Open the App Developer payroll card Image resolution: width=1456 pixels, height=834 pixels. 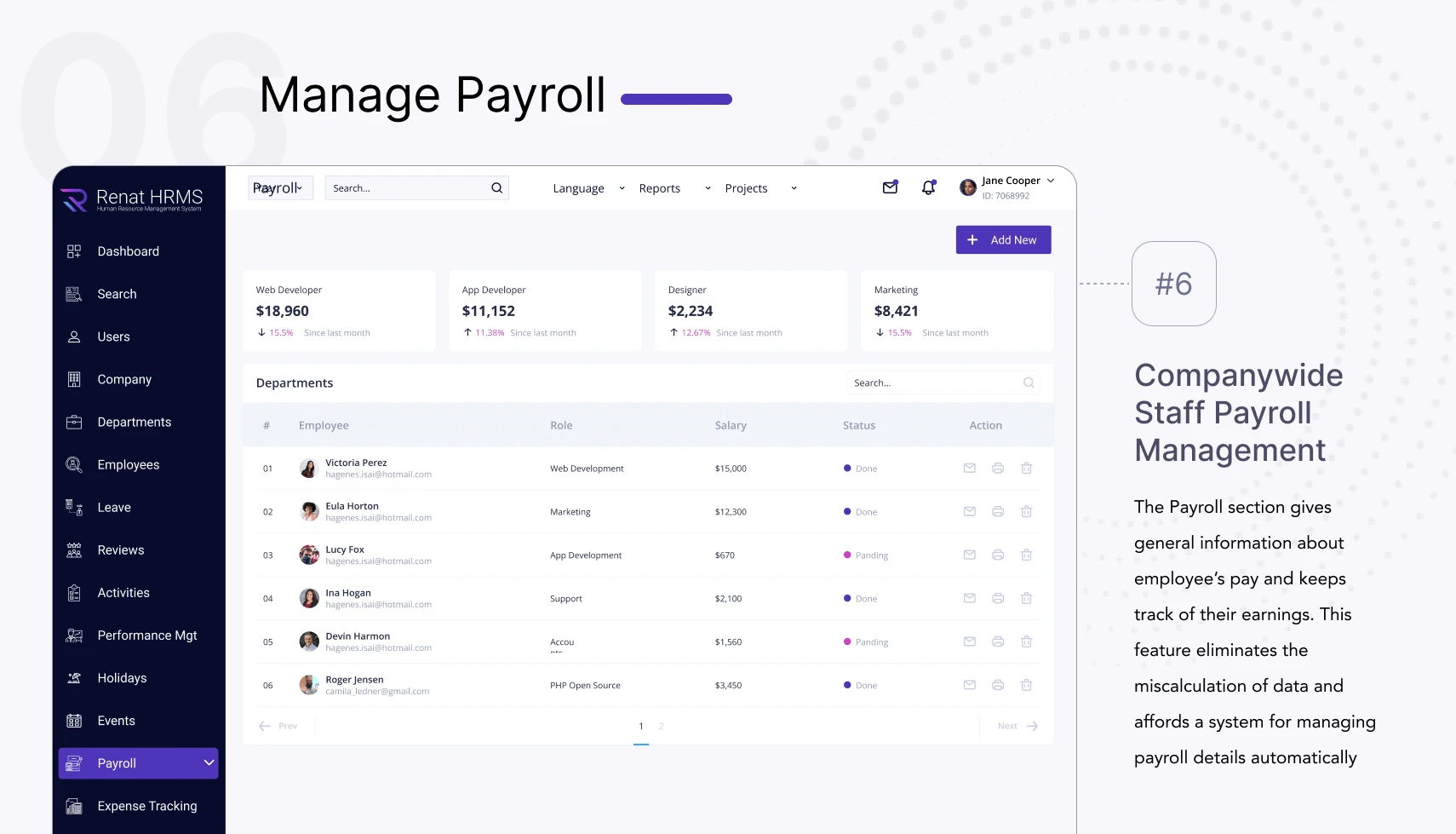click(x=545, y=311)
